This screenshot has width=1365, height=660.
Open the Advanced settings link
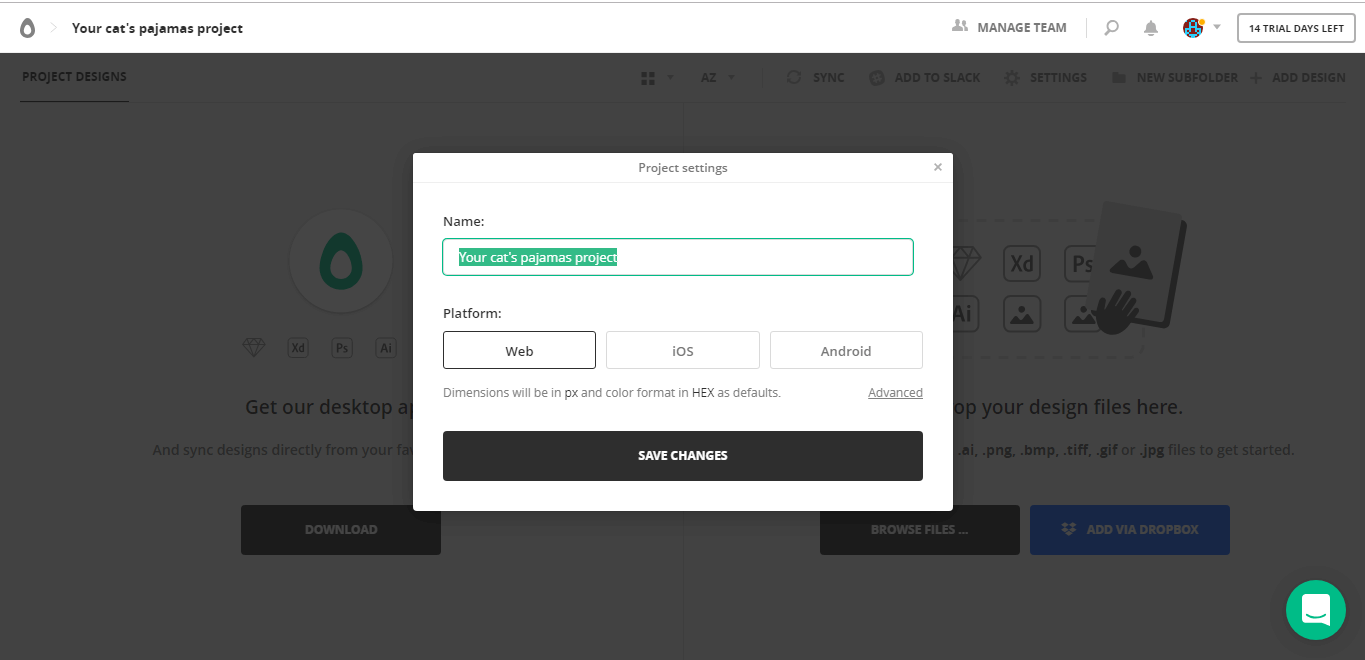895,393
